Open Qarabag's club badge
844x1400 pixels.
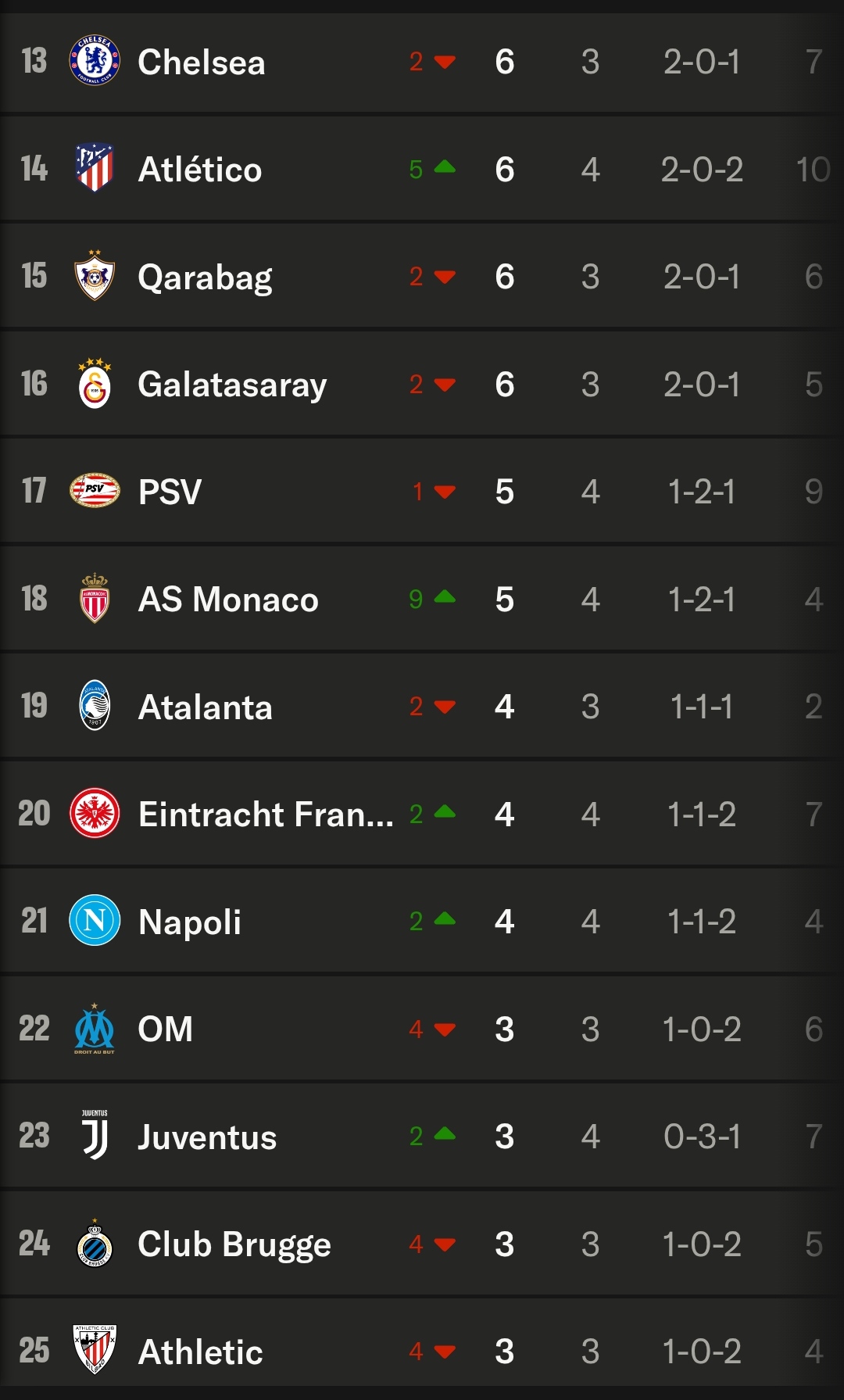[95, 276]
